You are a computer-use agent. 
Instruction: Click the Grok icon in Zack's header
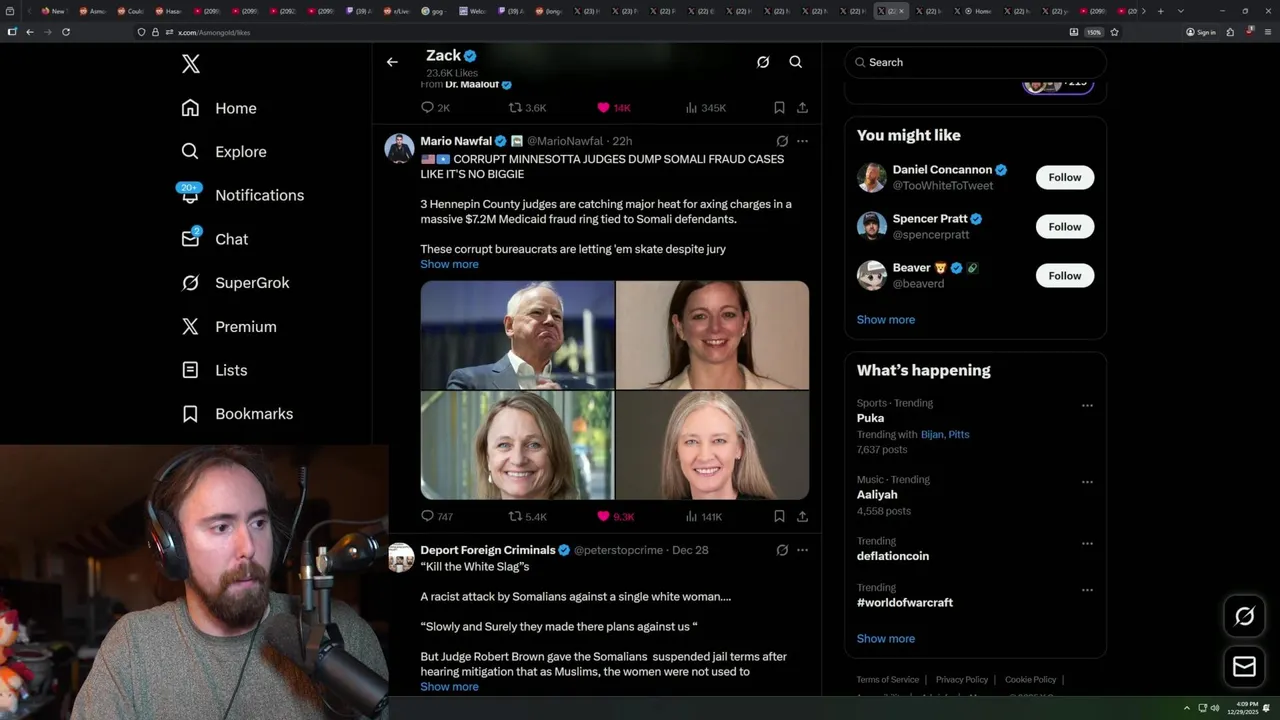pyautogui.click(x=763, y=62)
